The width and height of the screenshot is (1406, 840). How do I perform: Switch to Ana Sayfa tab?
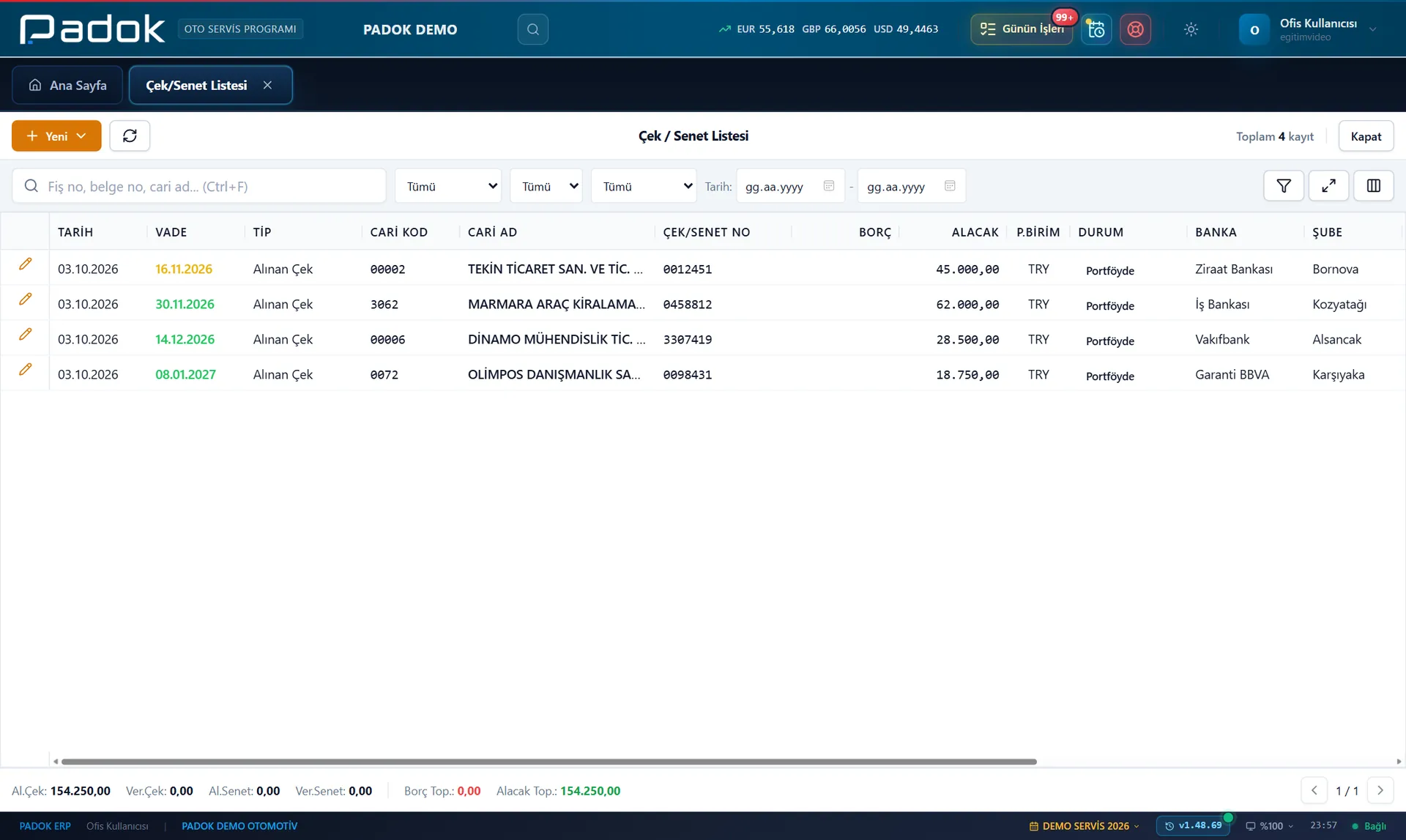(x=67, y=85)
